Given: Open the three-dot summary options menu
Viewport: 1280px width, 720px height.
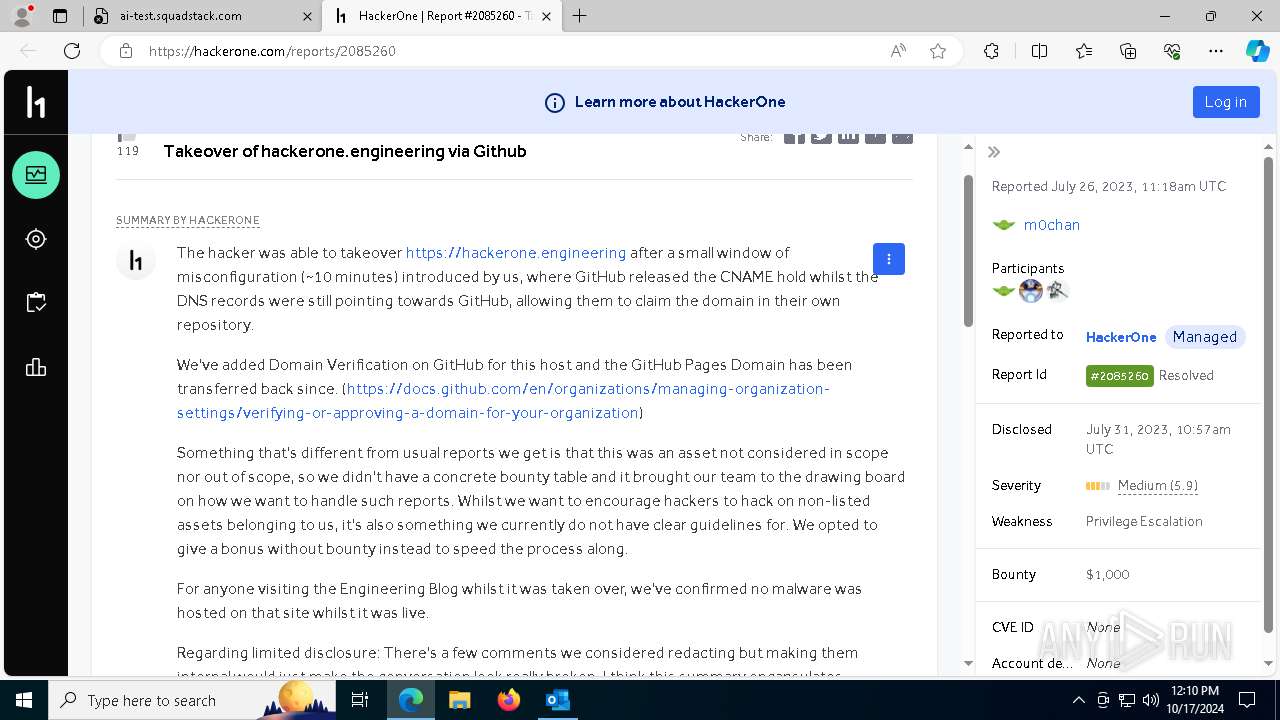Looking at the screenshot, I should (x=889, y=259).
